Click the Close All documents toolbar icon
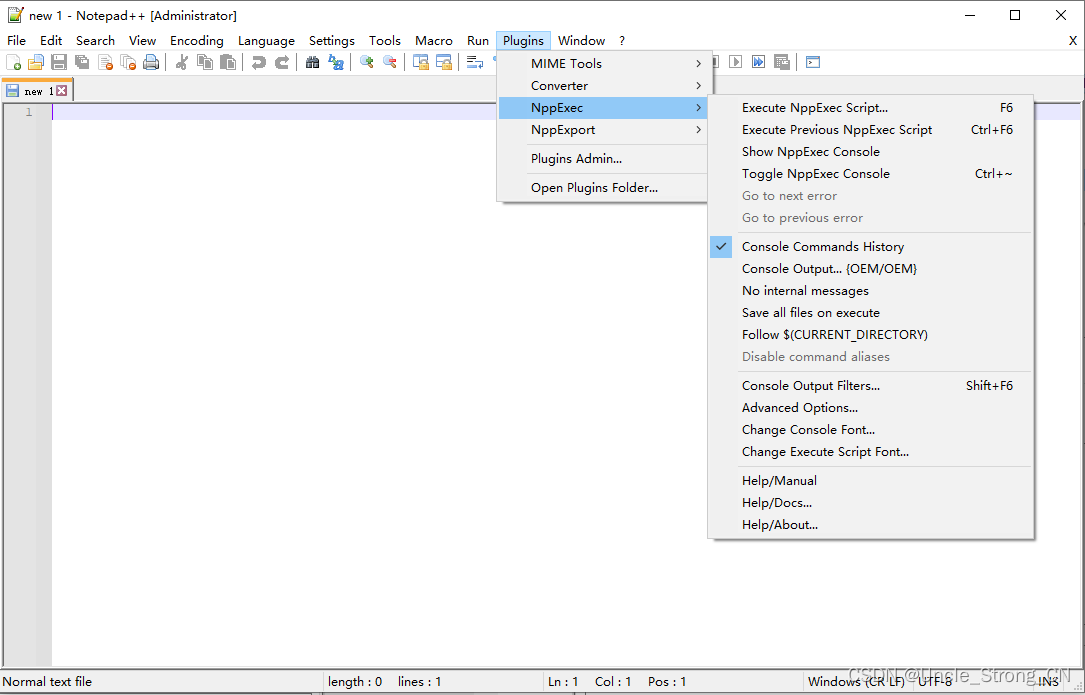1085x695 pixels. (x=128, y=62)
